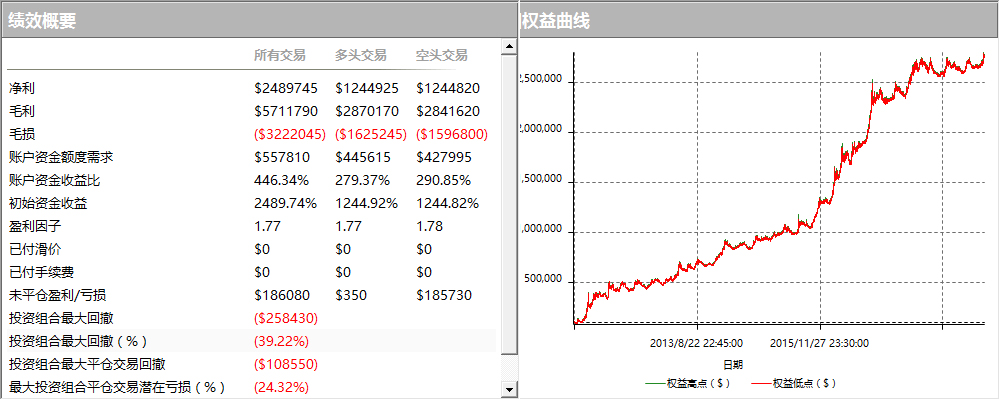1000x400 pixels.
Task: Click the 446.34% account return value
Action: pos(281,180)
